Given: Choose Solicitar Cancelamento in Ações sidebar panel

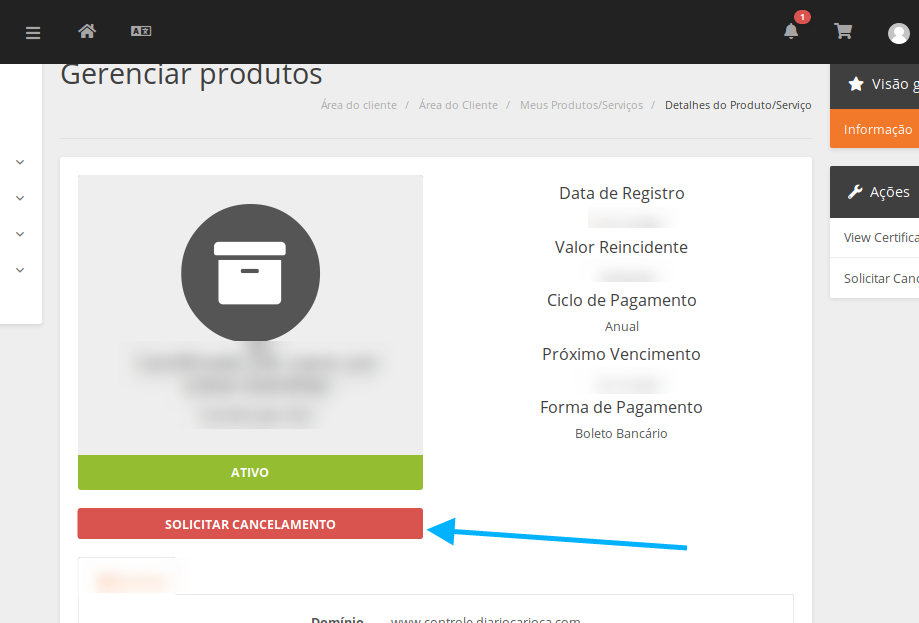Looking at the screenshot, I should 880,278.
